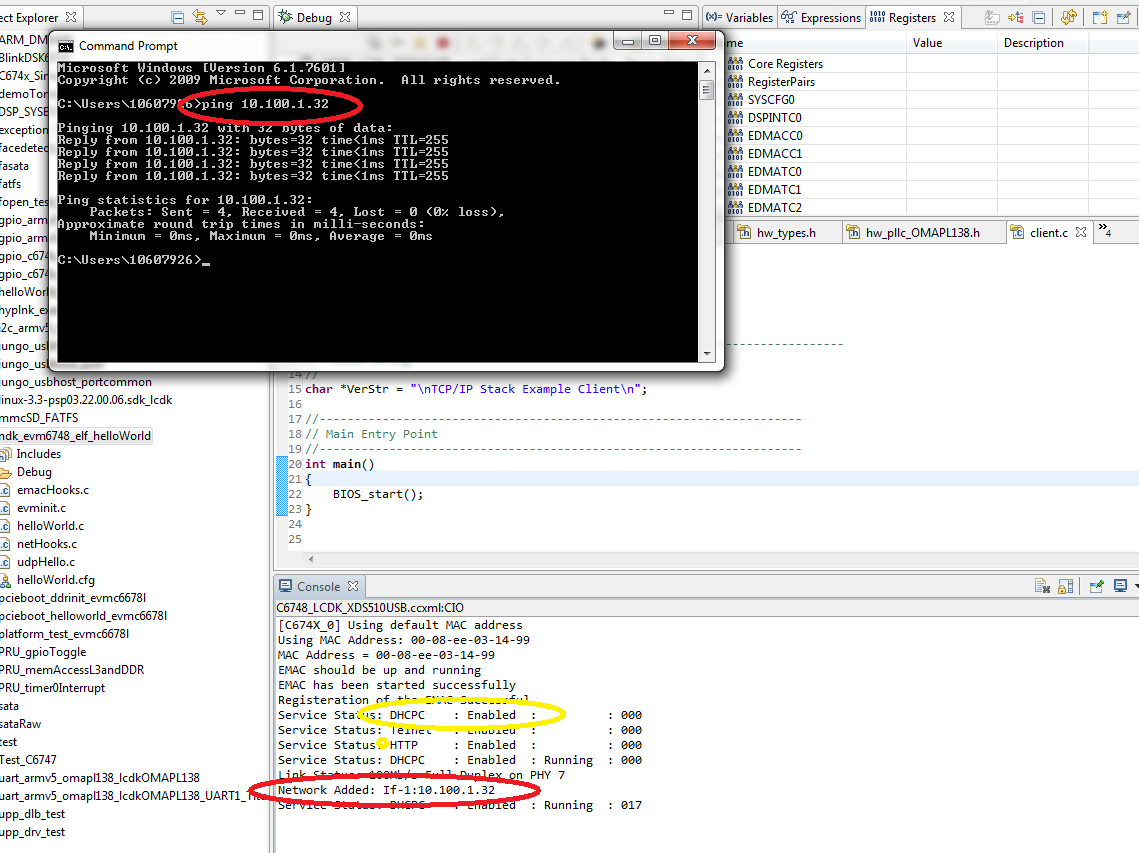Close the Console tab

pos(353,586)
